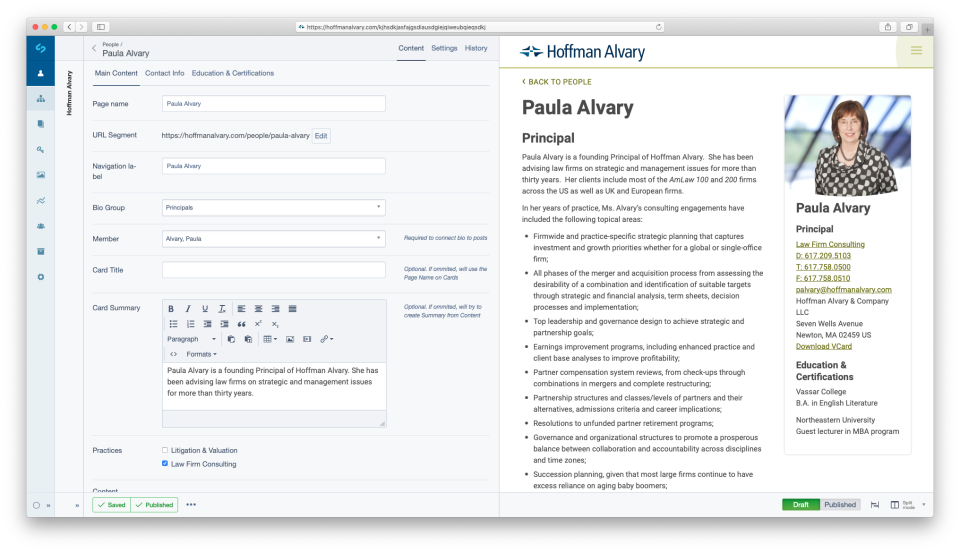This screenshot has height=552, width=960.
Task: Open the archive icon in sidebar
Action: click(x=40, y=252)
